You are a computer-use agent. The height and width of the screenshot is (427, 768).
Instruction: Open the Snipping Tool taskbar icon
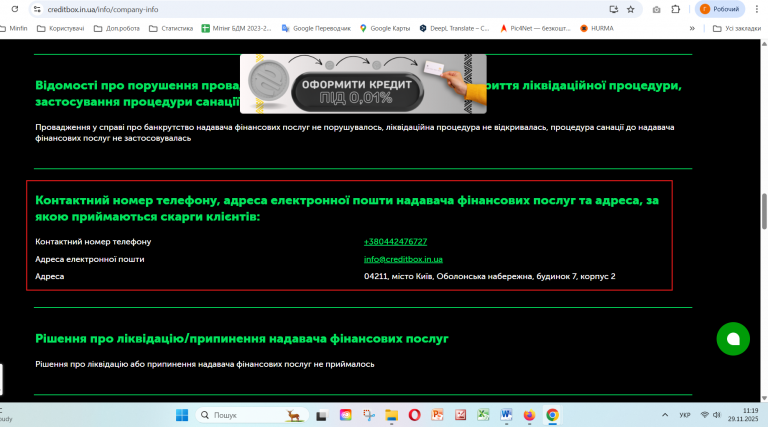[369, 415]
